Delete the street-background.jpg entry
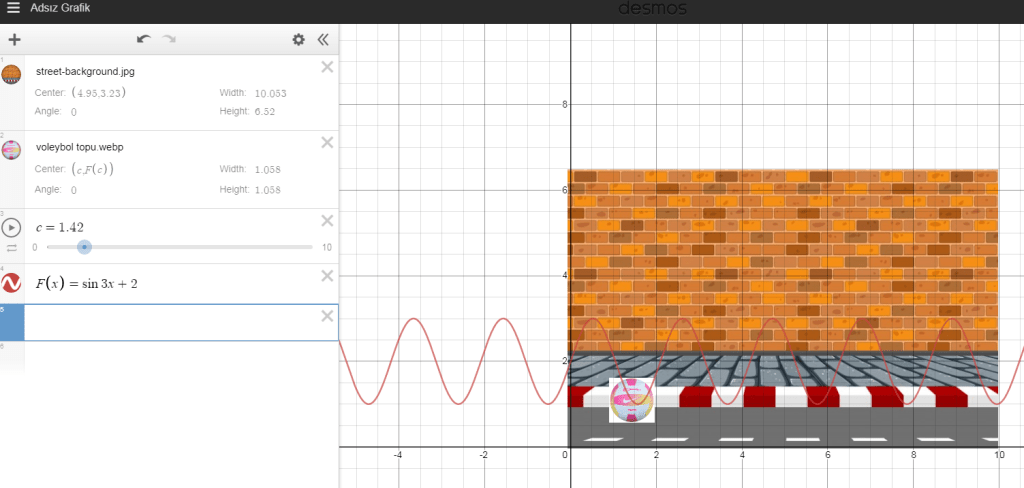The width and height of the screenshot is (1024, 488). coord(326,67)
